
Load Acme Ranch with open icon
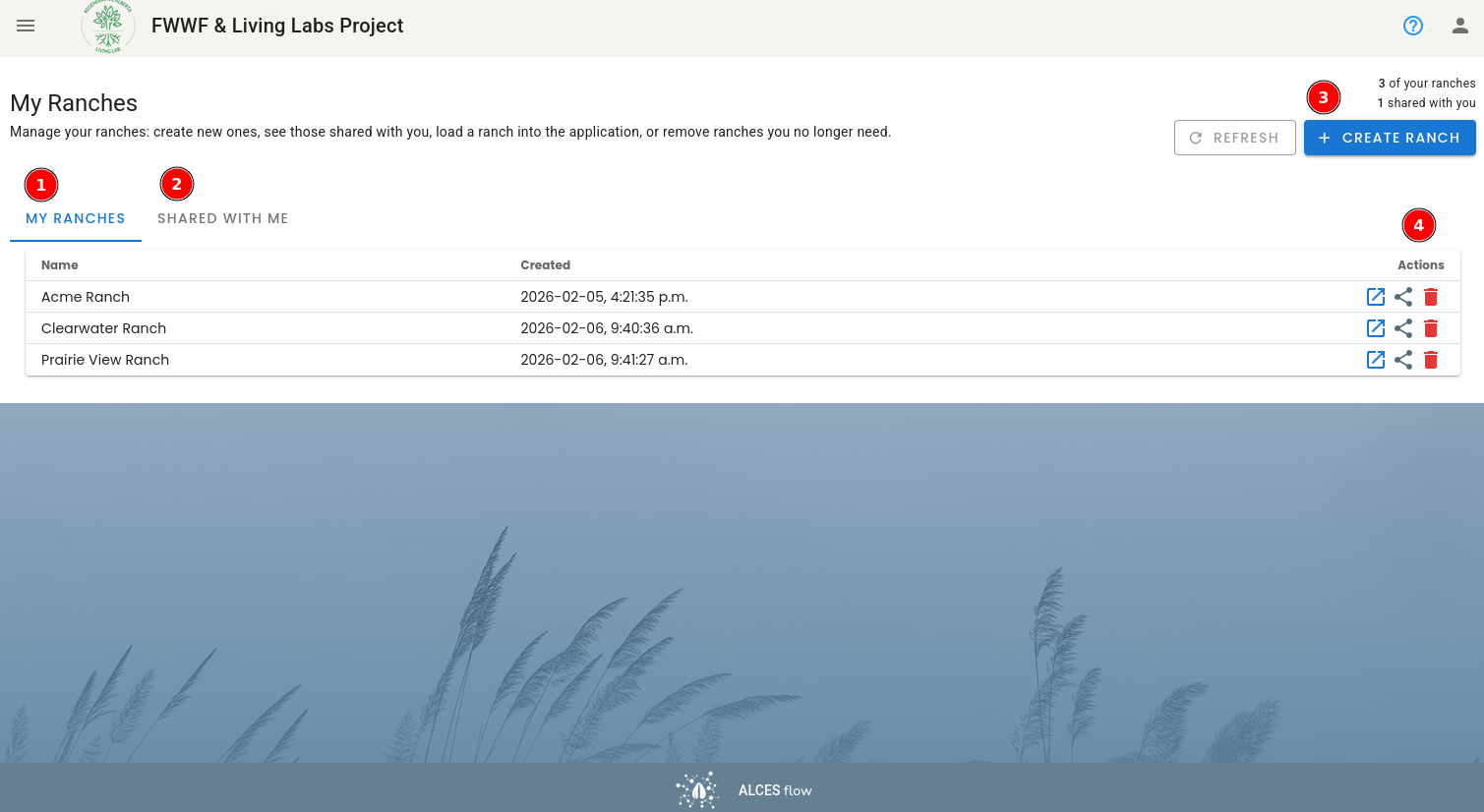1376,297
